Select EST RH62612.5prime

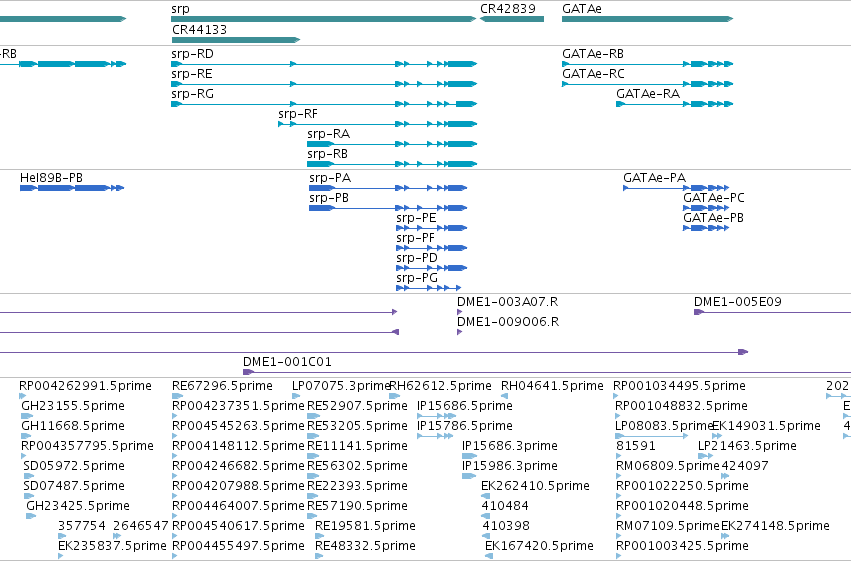click(395, 396)
